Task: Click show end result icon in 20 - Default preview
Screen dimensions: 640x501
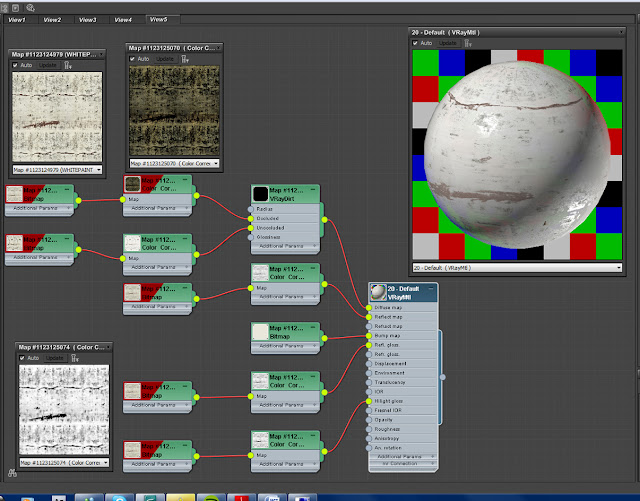Action: coord(468,43)
